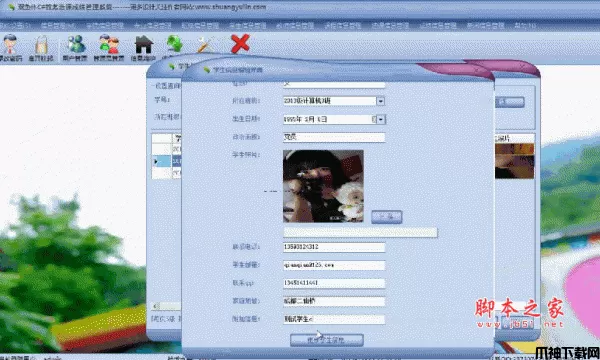
Task: Open user management via the blue-green people icon
Action: (76, 44)
